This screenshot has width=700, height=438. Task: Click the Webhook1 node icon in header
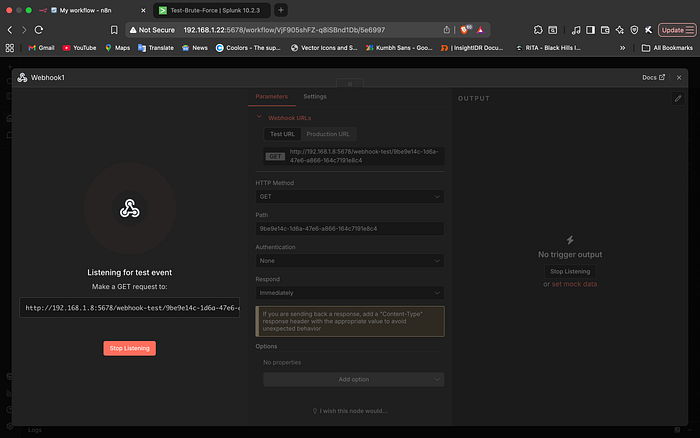22,78
